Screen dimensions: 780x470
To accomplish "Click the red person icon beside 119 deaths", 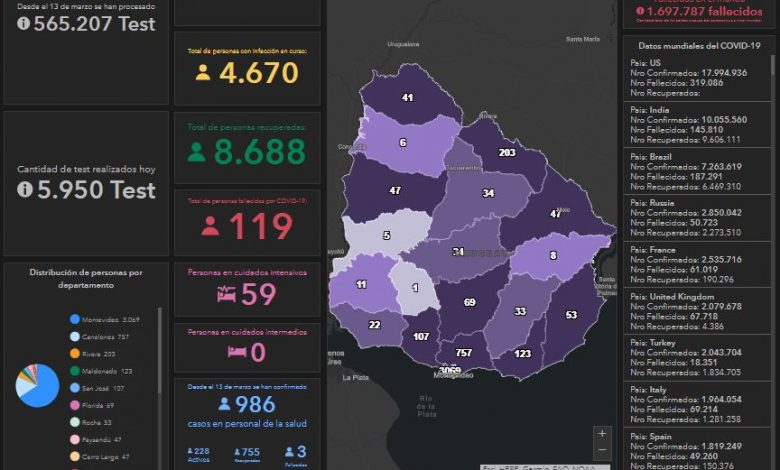I will (210, 227).
